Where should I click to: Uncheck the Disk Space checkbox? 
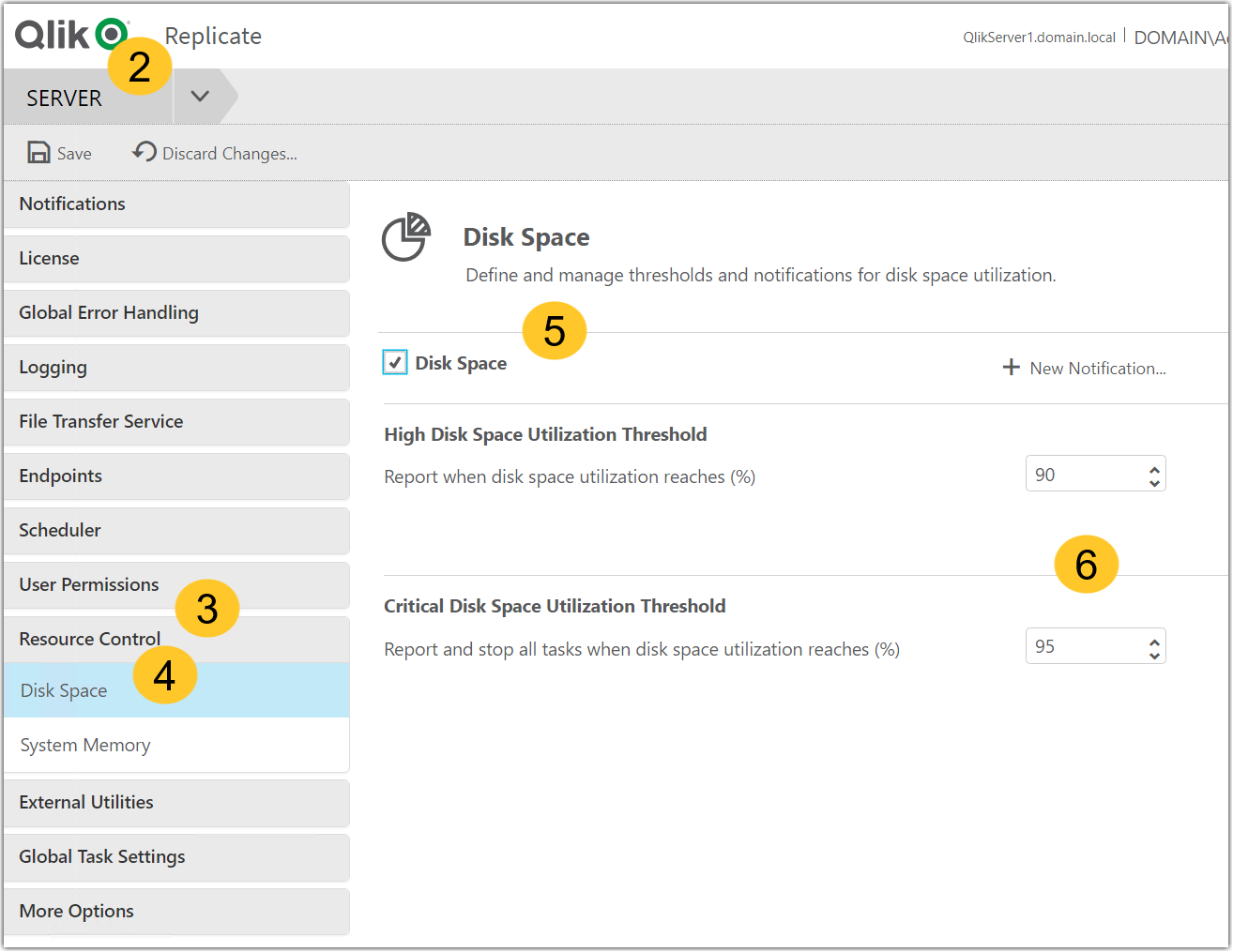tap(395, 363)
